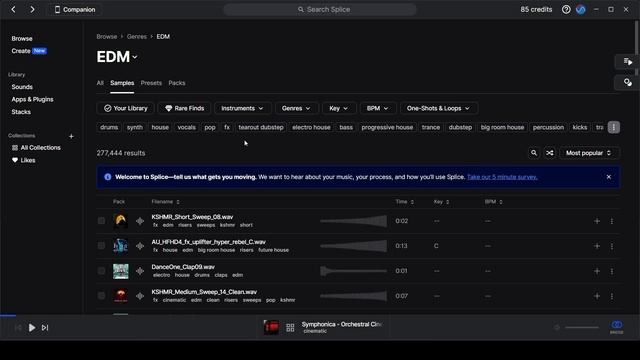Open the Create New sidebar item
The height and width of the screenshot is (360, 640).
pos(29,51)
